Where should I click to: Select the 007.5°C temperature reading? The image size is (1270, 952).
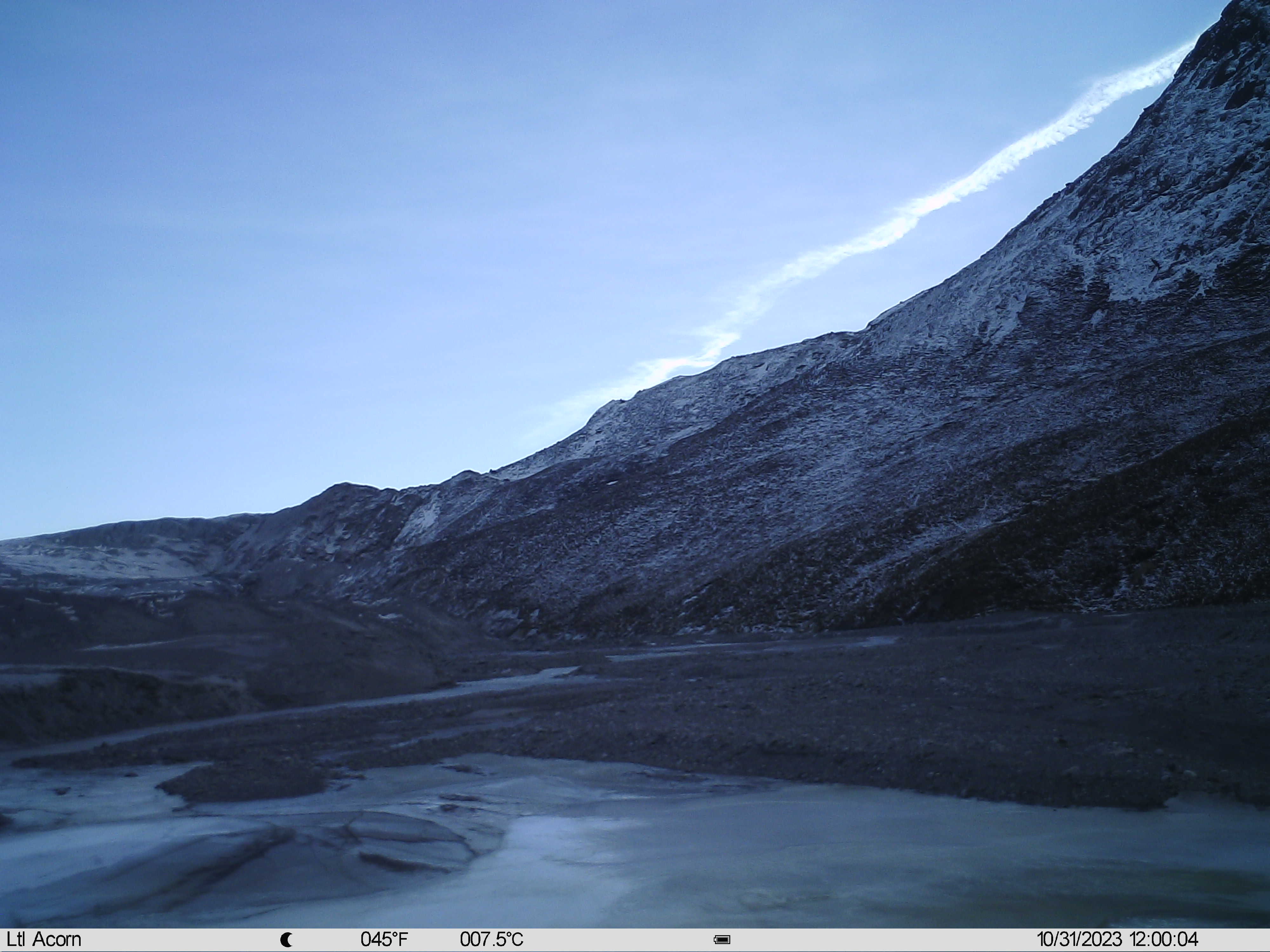click(x=491, y=939)
